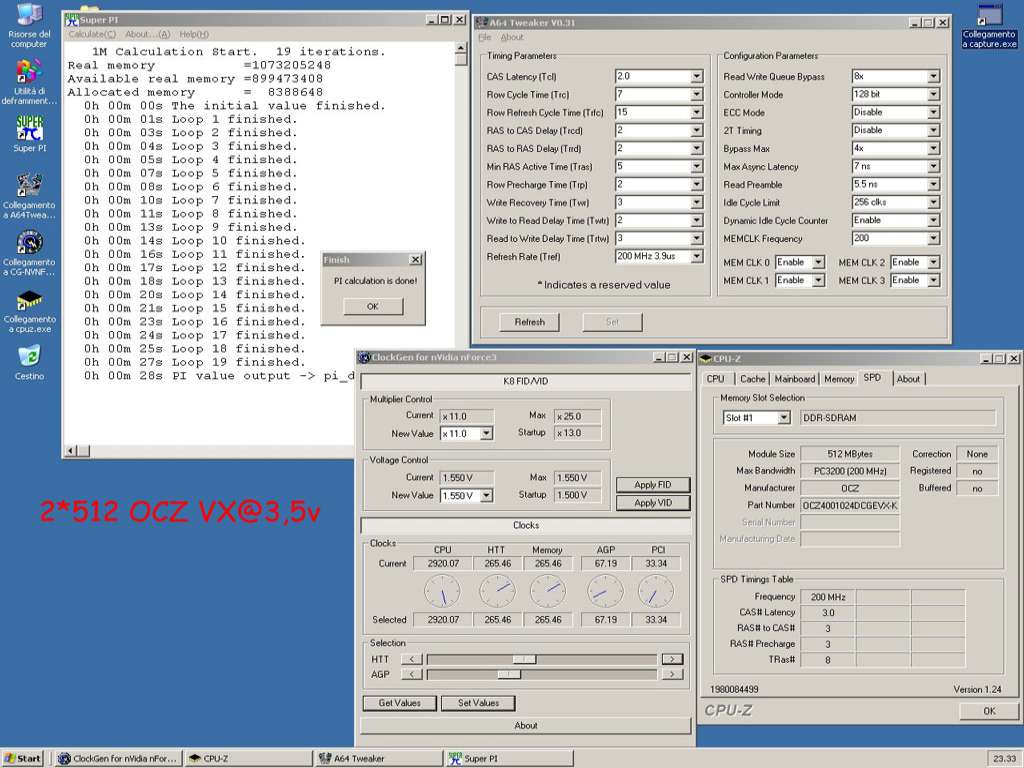1024x768 pixels.
Task: Expand Voltage New Value dropdown in ClockGen
Action: (486, 496)
